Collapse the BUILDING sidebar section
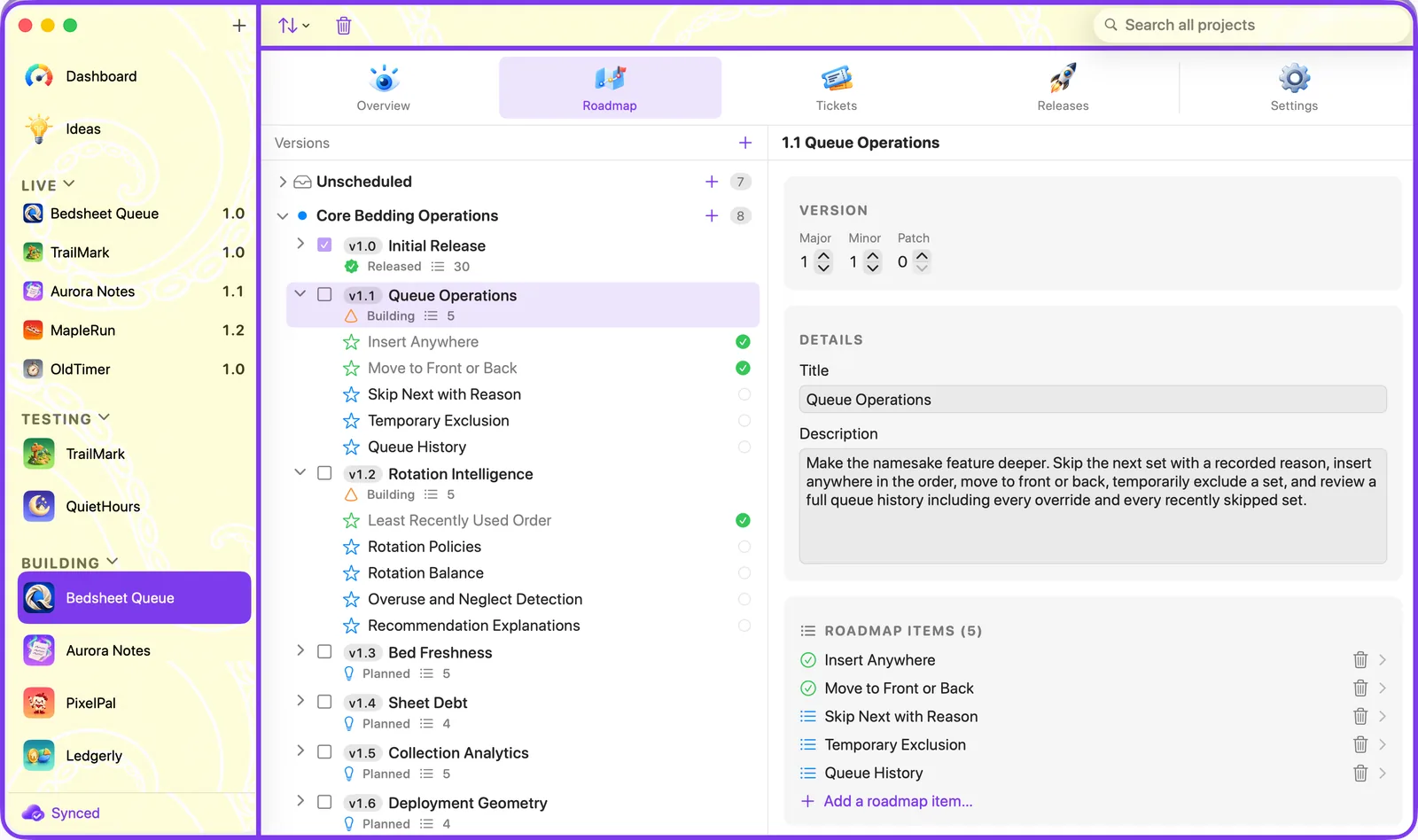This screenshot has width=1418, height=840. pyautogui.click(x=113, y=562)
